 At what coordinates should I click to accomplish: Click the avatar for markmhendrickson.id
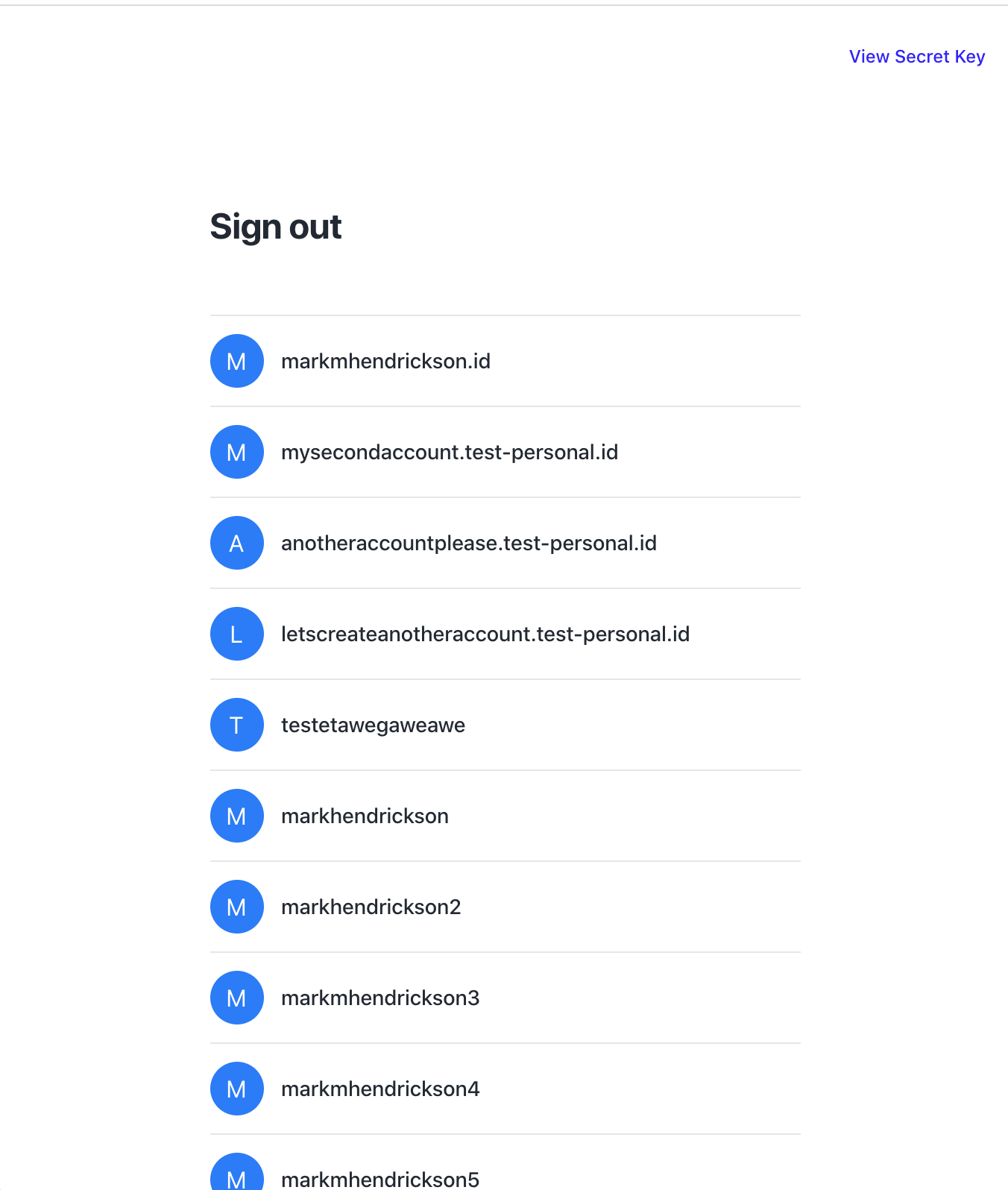236,361
